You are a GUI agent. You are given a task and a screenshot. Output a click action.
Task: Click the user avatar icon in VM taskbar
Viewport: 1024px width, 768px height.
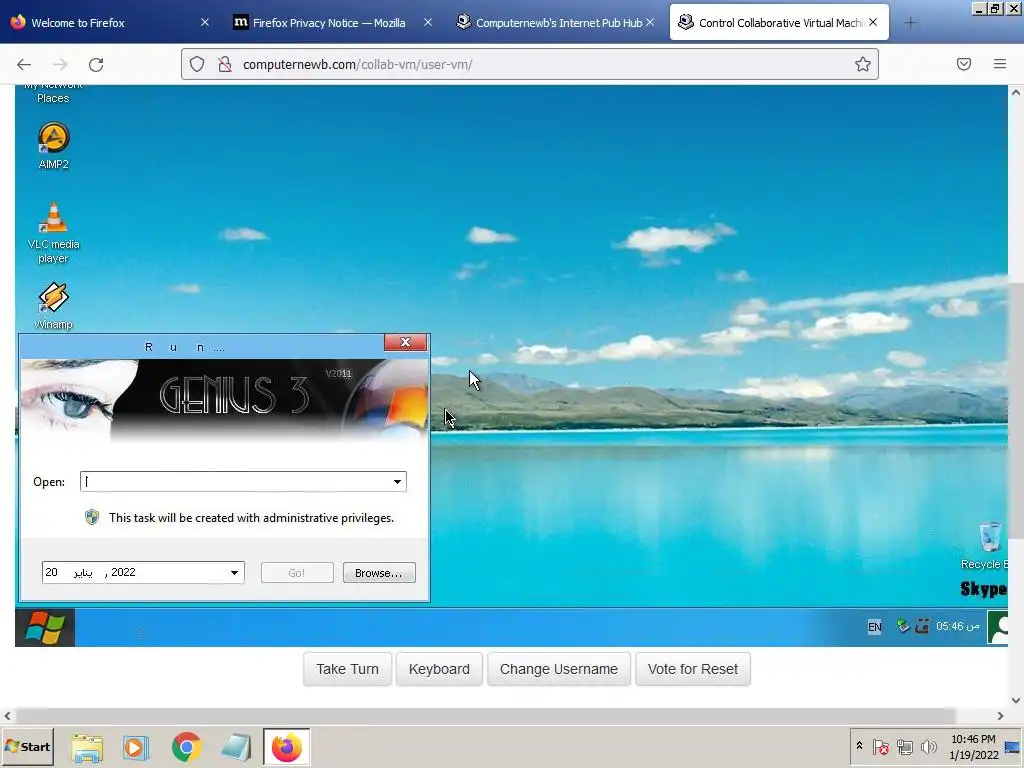[x=997, y=627]
